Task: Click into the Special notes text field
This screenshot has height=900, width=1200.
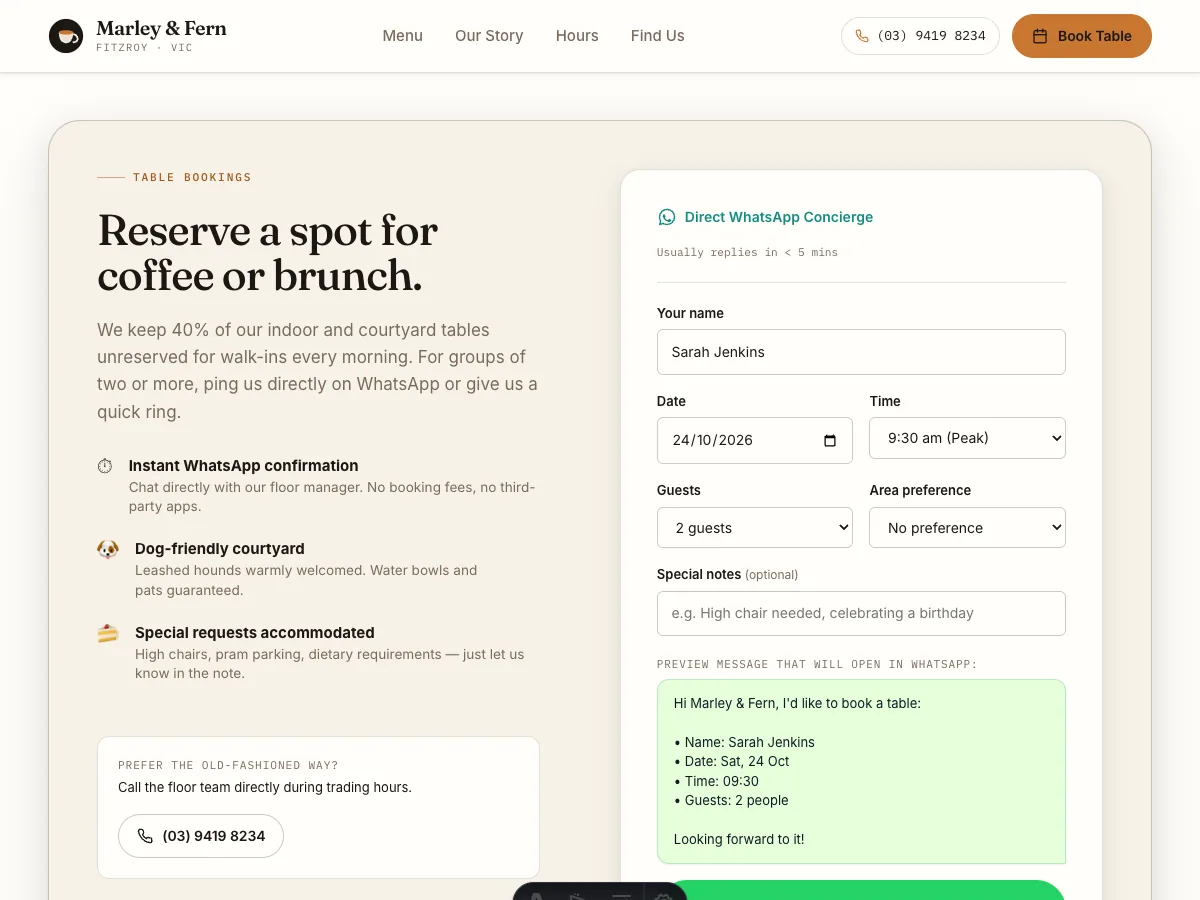Action: tap(861, 613)
